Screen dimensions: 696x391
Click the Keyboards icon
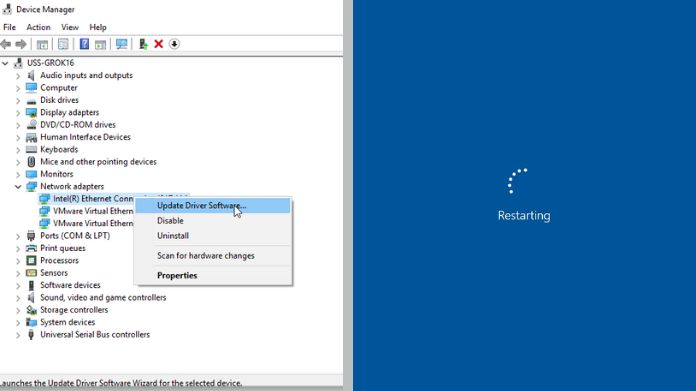[31, 150]
